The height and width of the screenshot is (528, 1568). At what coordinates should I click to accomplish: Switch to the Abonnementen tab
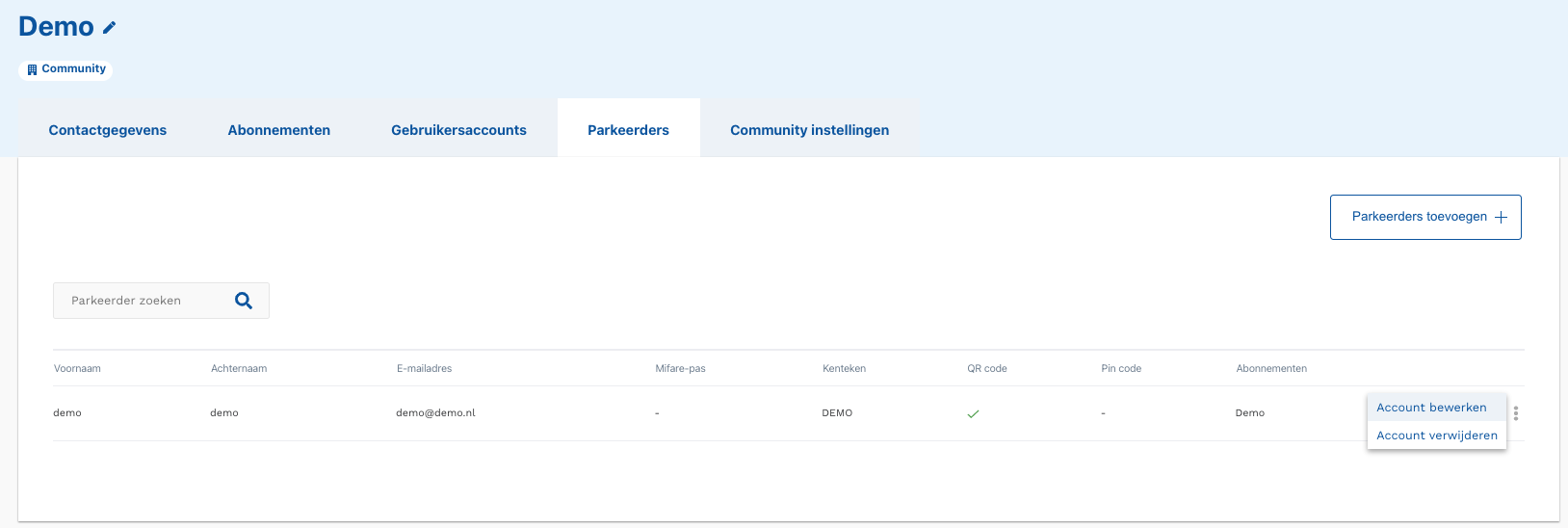click(x=278, y=130)
